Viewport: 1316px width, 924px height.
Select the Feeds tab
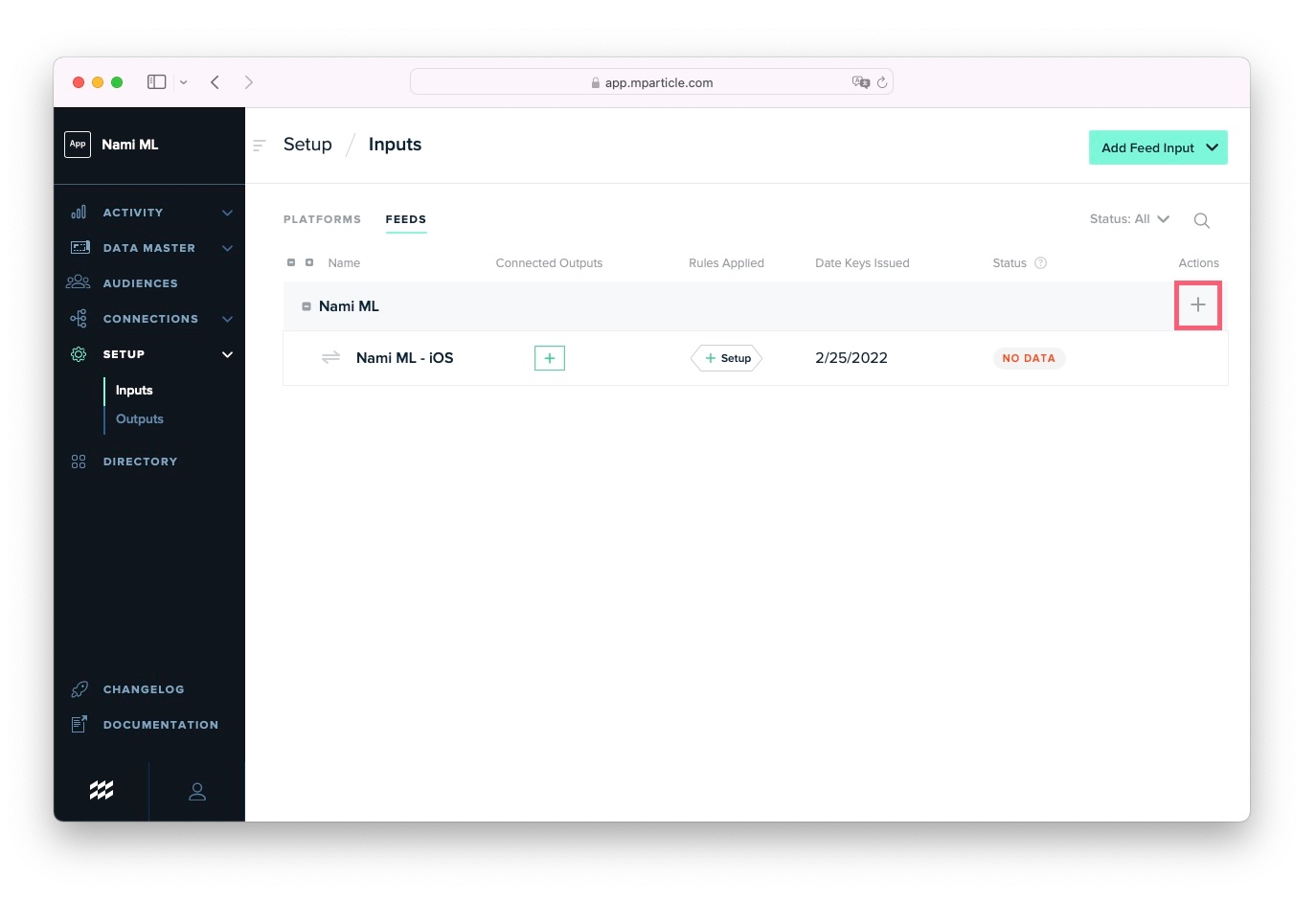406,219
